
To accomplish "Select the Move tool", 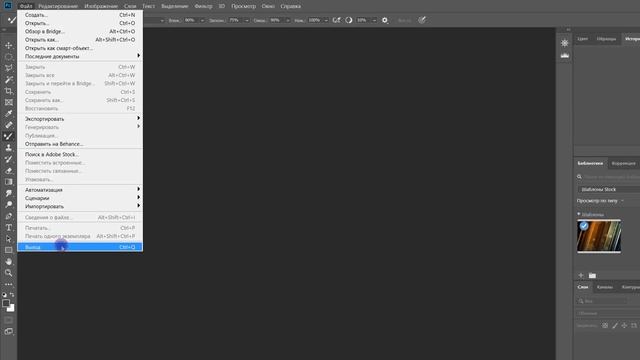I will (9, 45).
